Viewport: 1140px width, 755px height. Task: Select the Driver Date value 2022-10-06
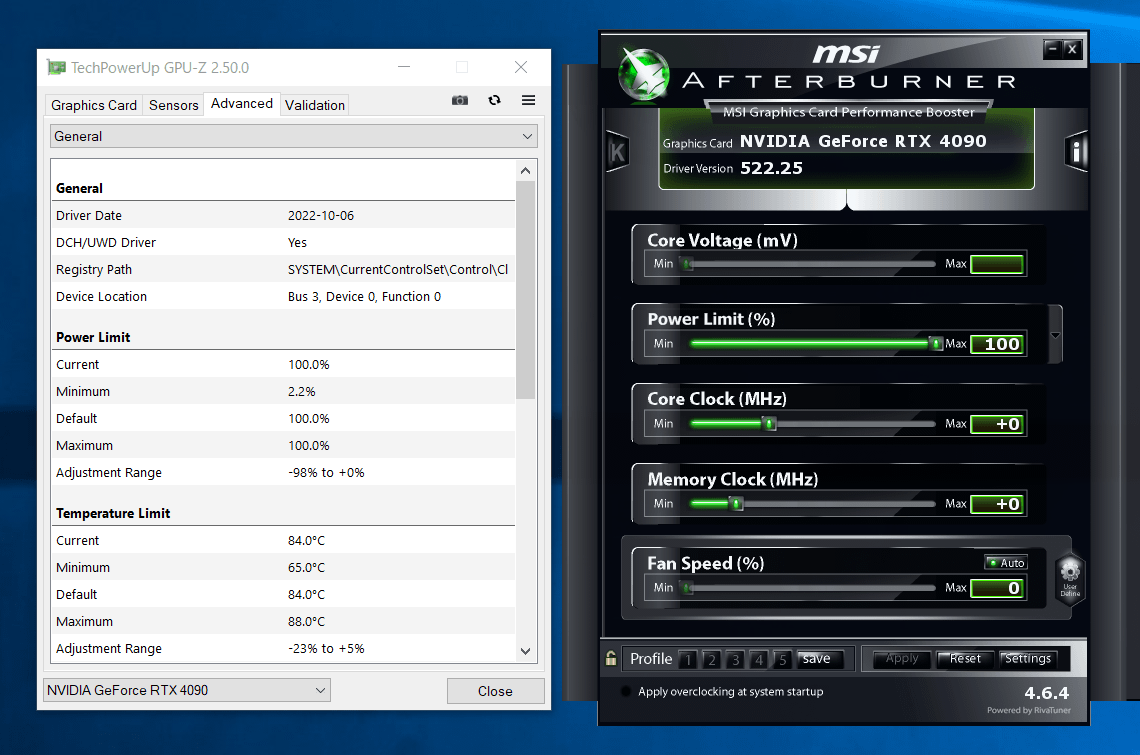pyautogui.click(x=321, y=215)
